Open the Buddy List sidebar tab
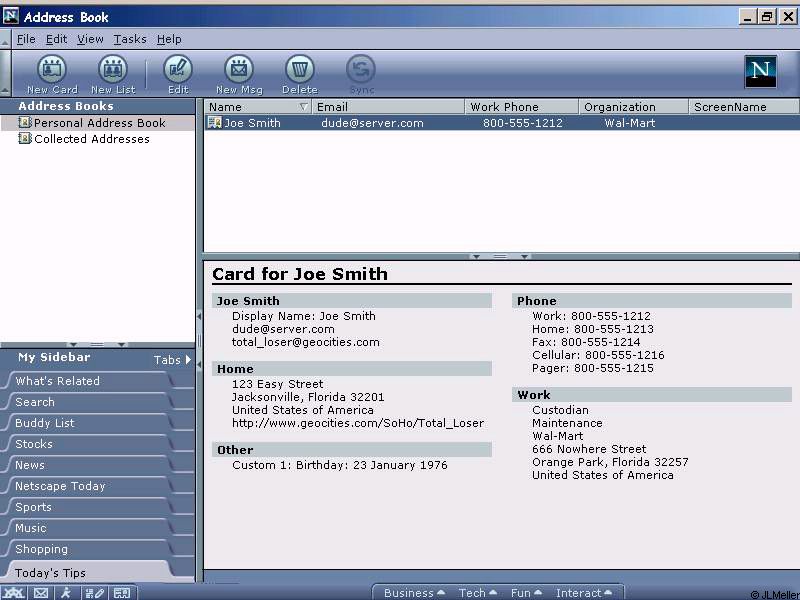The height and width of the screenshot is (600, 800). (x=89, y=423)
